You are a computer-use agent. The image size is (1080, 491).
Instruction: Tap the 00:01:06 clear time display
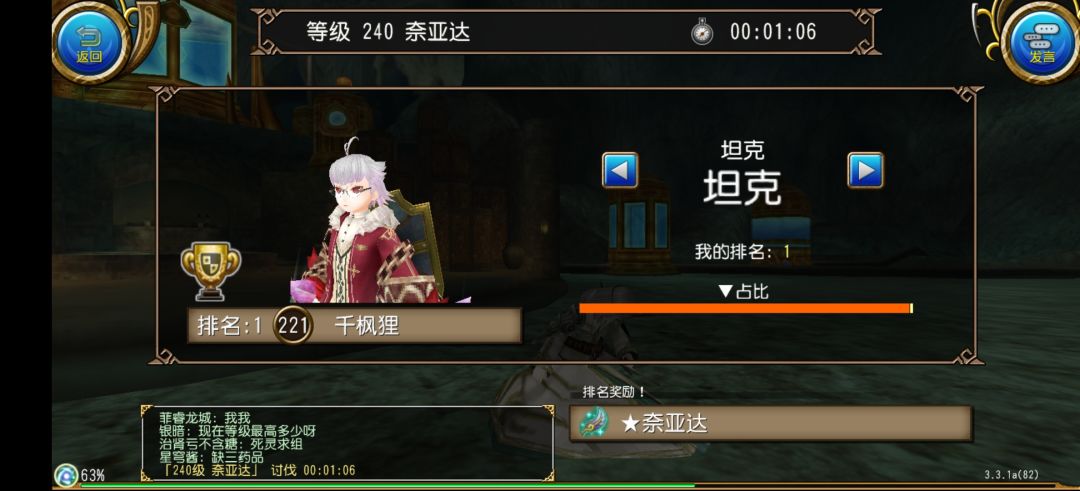coord(773,32)
